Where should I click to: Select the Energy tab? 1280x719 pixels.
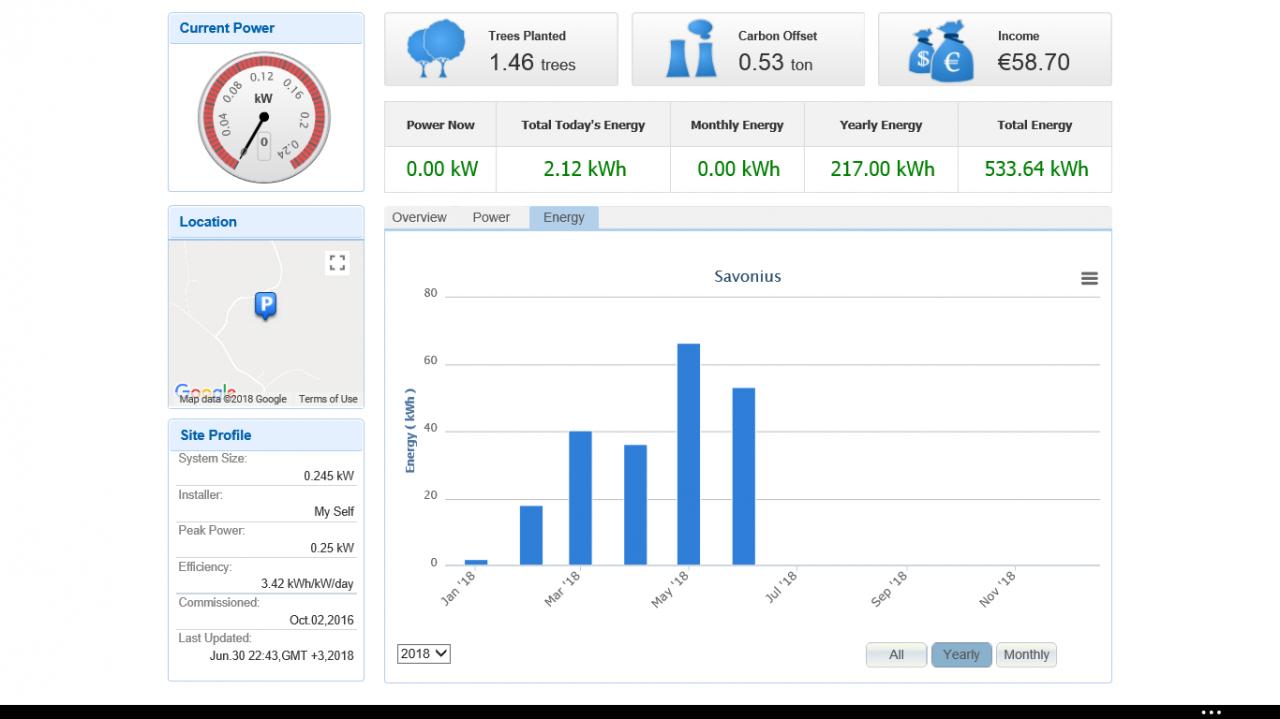coord(564,218)
